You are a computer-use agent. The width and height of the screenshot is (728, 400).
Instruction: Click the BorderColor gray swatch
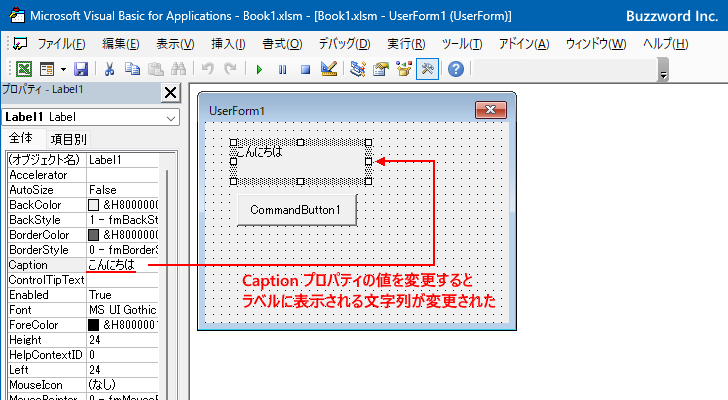93,235
